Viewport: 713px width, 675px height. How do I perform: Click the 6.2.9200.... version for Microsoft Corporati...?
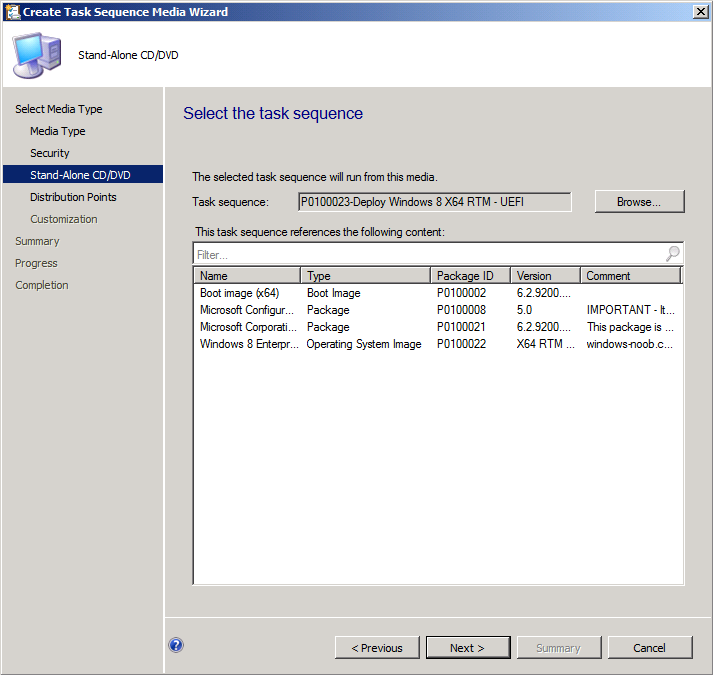pos(543,327)
